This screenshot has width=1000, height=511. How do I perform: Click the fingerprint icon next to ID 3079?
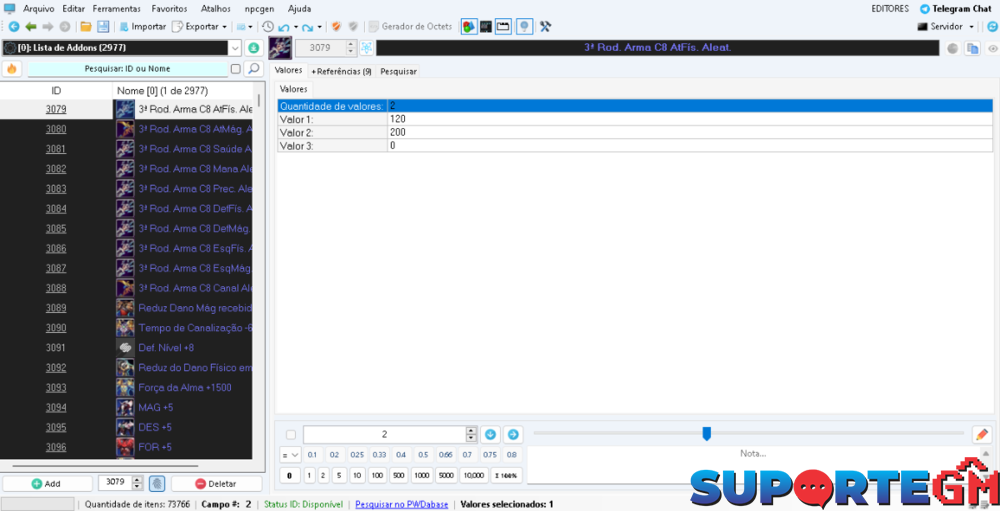[157, 483]
